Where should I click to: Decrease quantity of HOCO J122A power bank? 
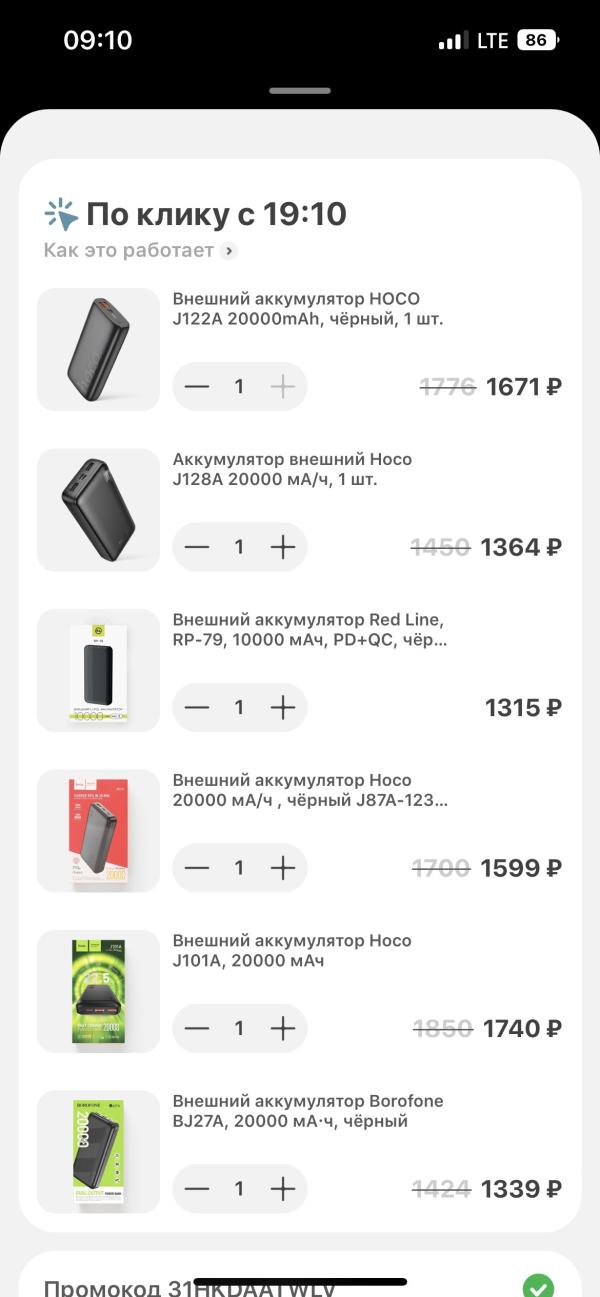tap(197, 387)
